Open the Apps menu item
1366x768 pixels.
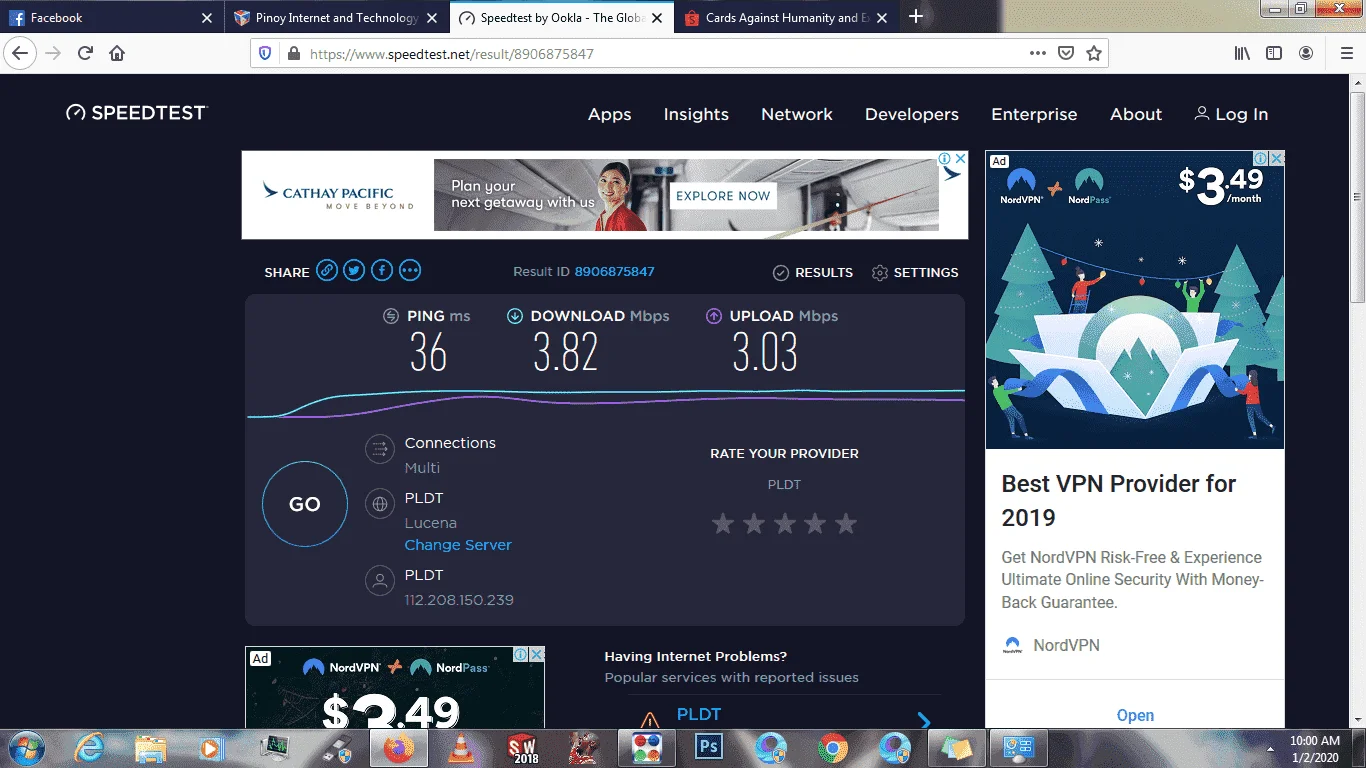click(609, 114)
